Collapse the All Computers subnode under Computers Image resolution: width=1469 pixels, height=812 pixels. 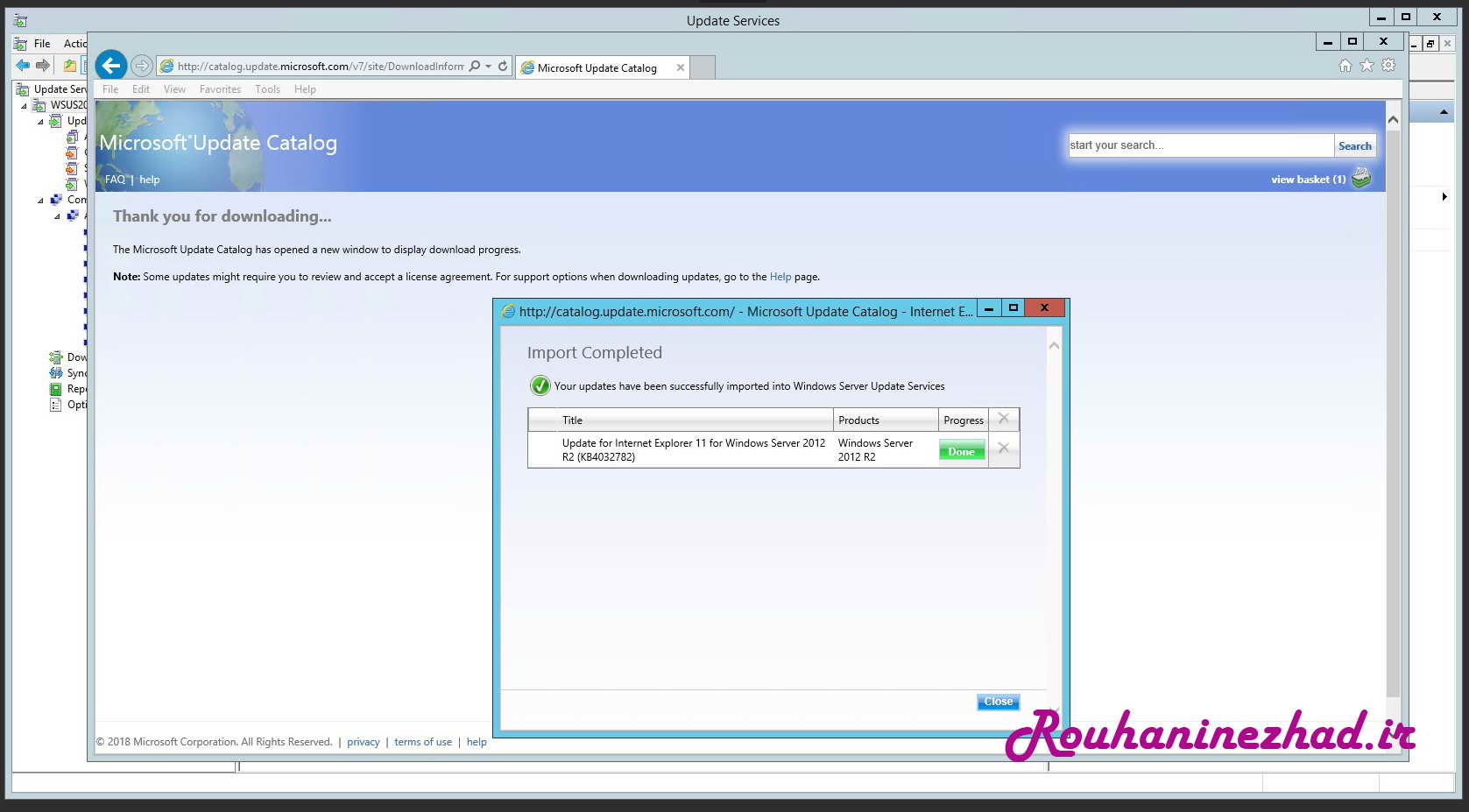(x=57, y=216)
